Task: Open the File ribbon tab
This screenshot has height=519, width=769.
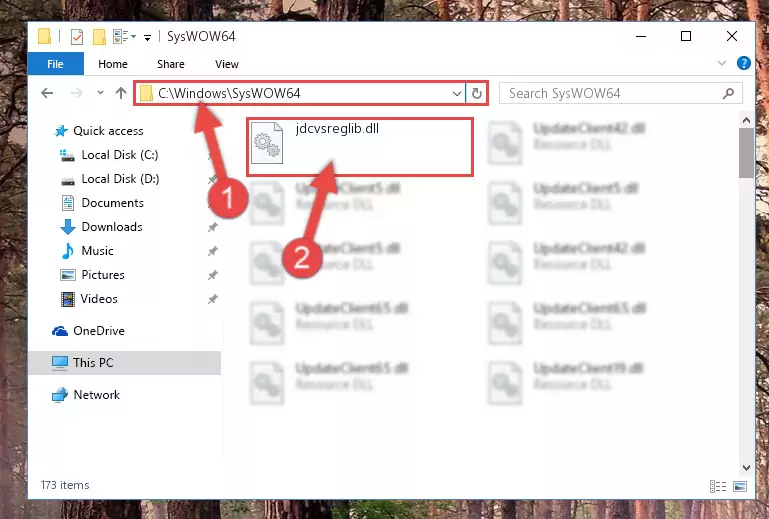Action: tap(55, 64)
